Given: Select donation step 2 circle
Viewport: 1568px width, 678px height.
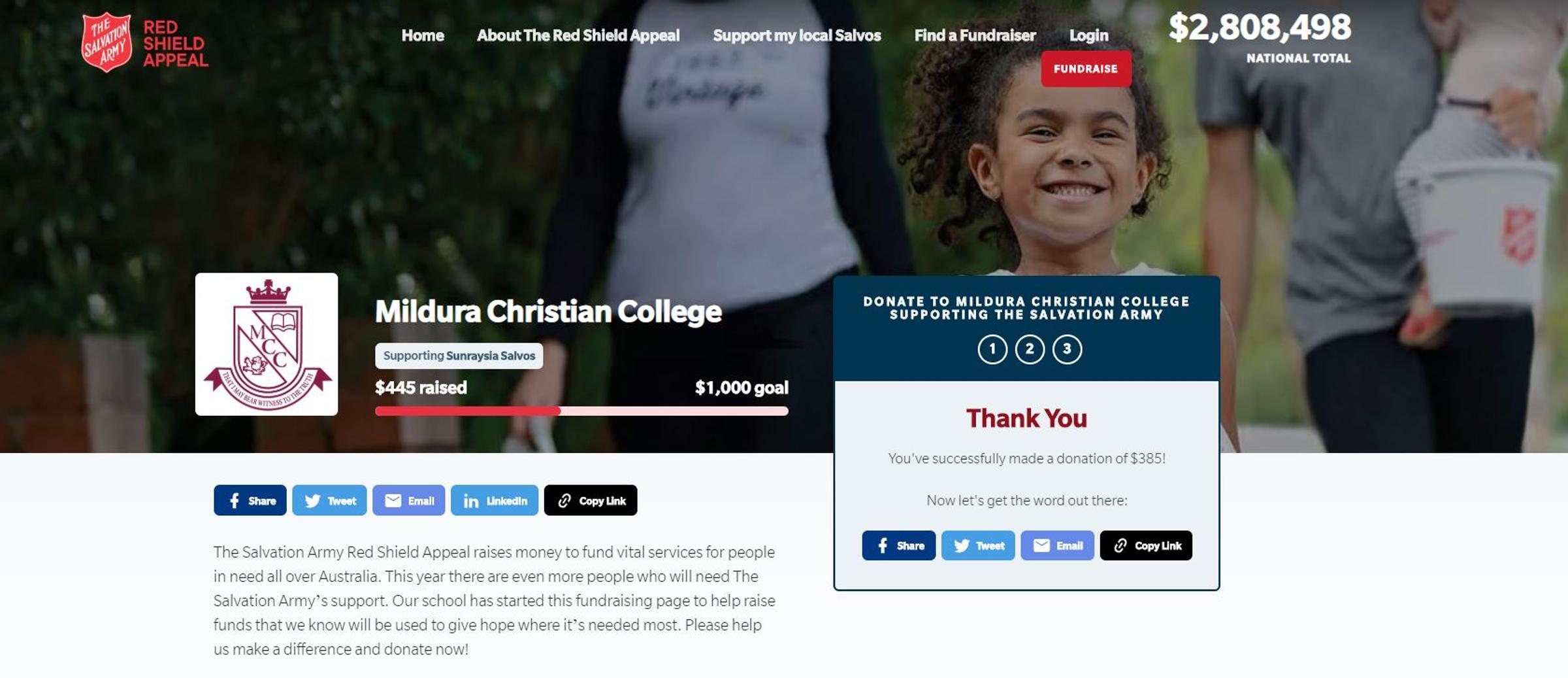Looking at the screenshot, I should click(x=1030, y=349).
